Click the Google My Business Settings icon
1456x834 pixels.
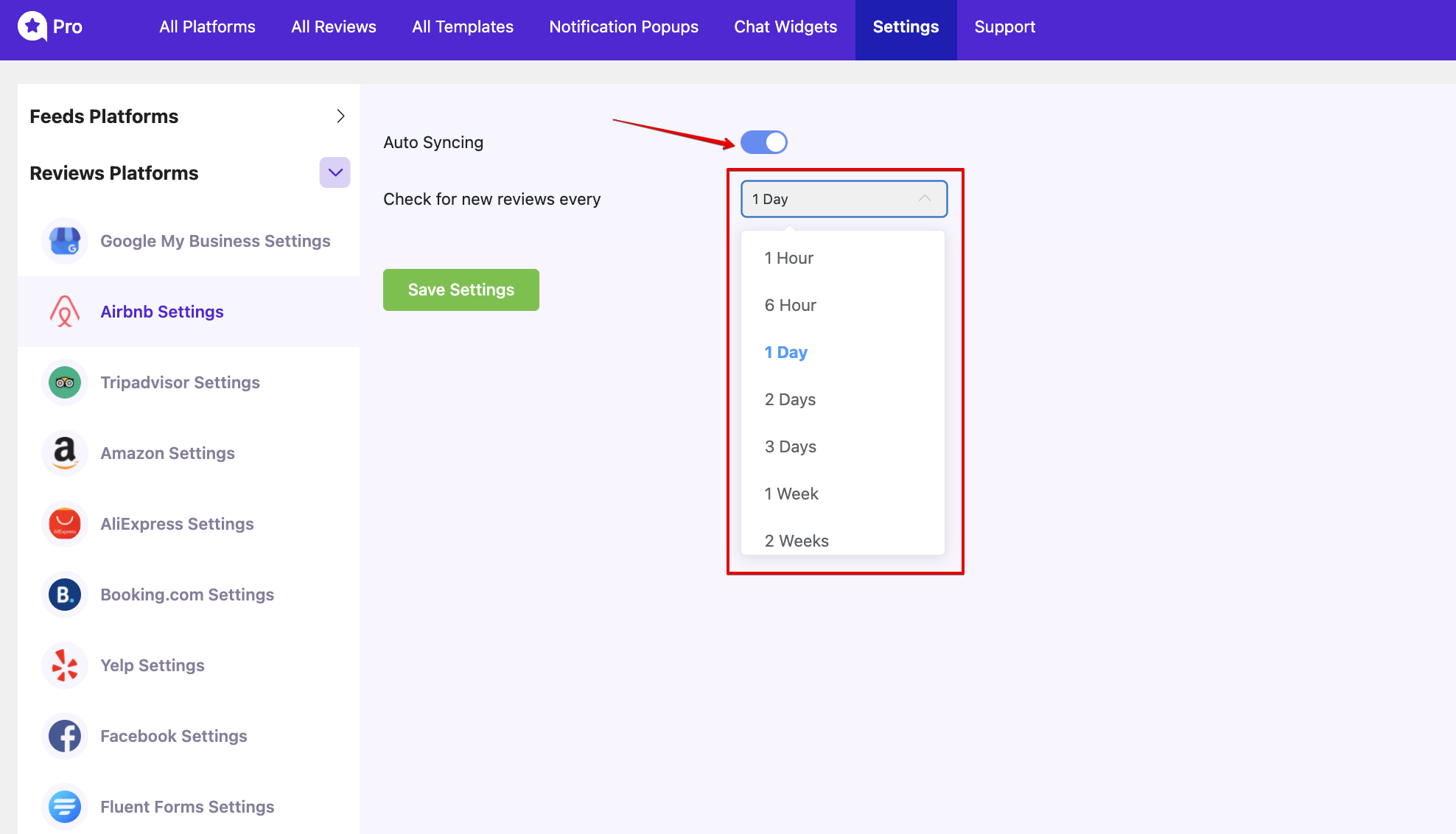pos(64,239)
